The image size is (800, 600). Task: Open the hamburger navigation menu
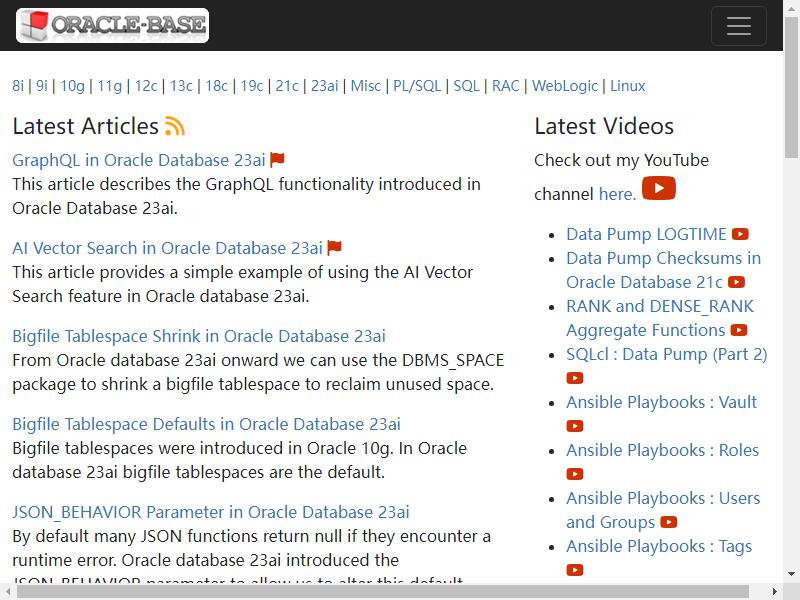click(738, 26)
